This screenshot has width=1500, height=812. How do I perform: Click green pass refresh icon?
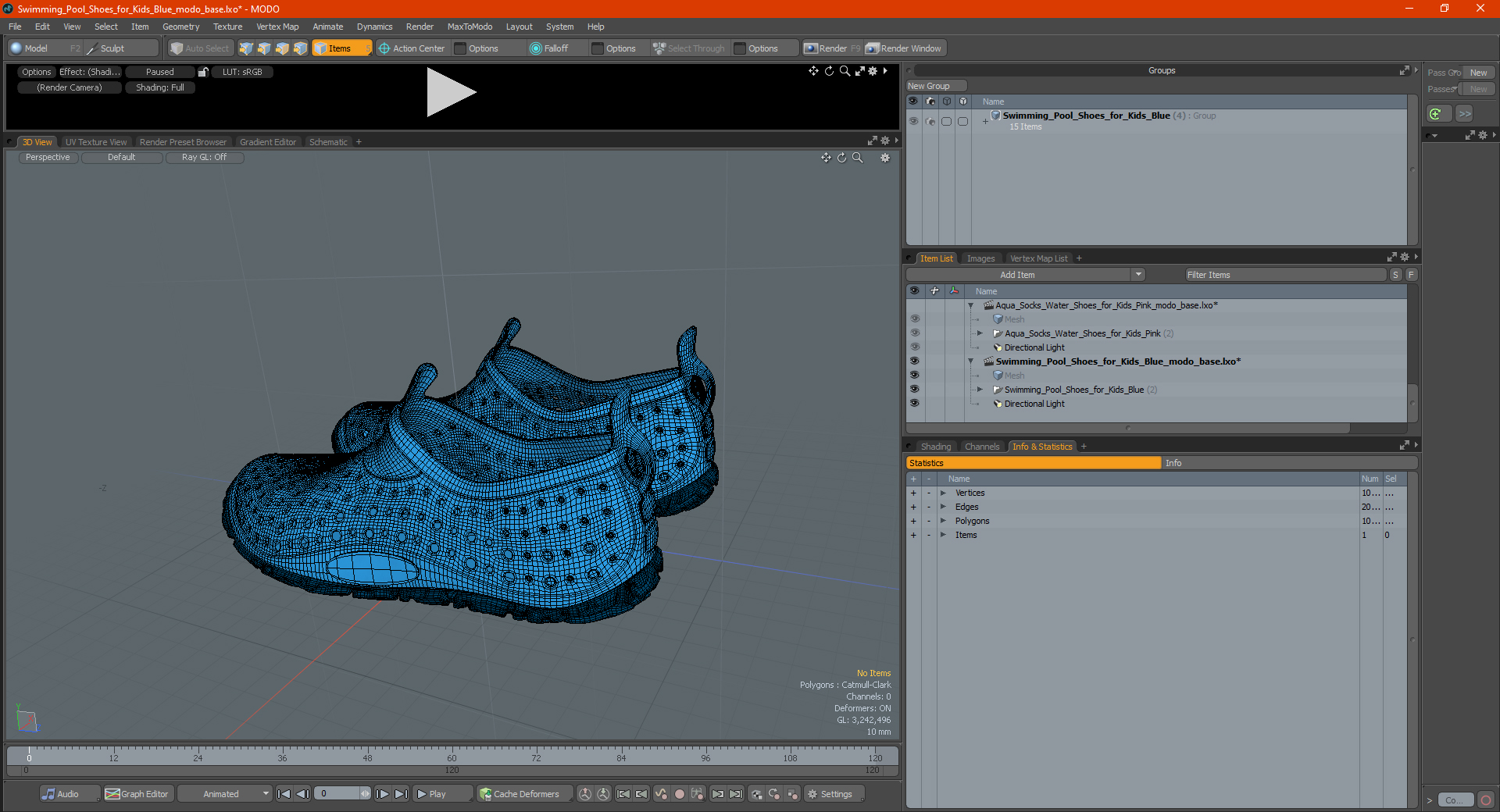point(1437,114)
